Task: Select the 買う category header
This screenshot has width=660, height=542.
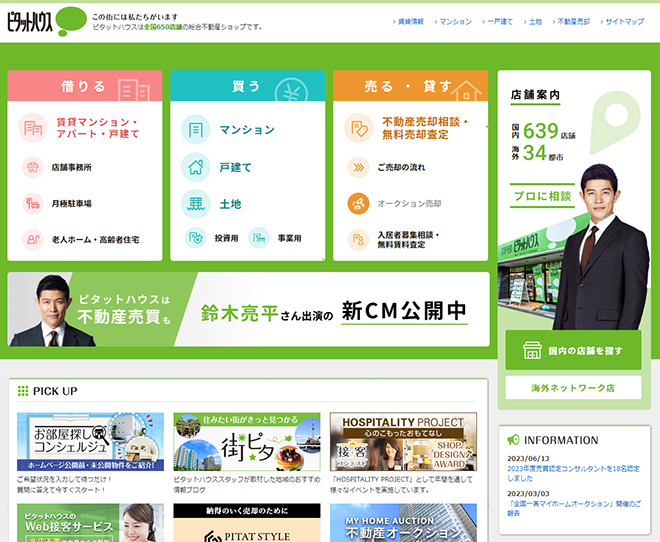Action: pos(248,86)
